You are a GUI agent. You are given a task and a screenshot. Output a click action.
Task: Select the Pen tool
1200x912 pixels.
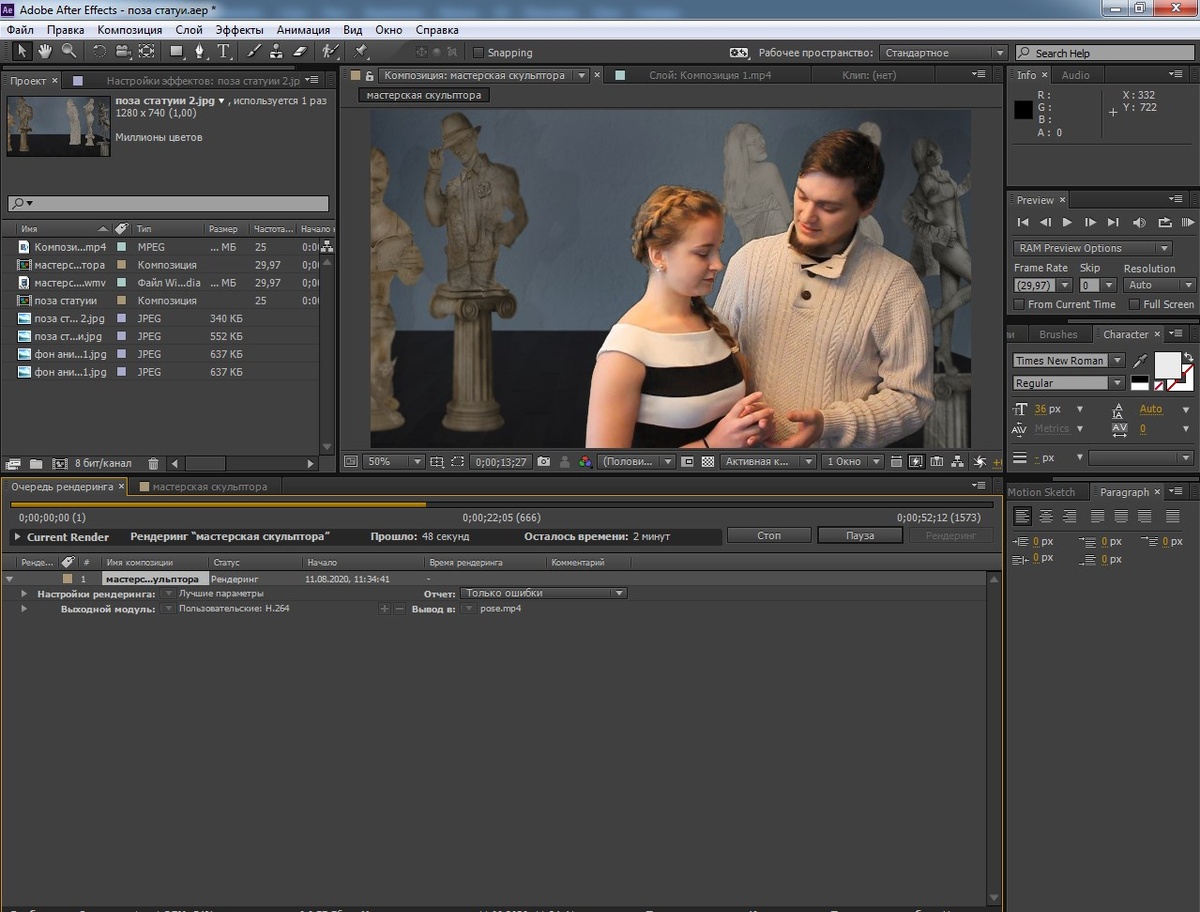(200, 51)
